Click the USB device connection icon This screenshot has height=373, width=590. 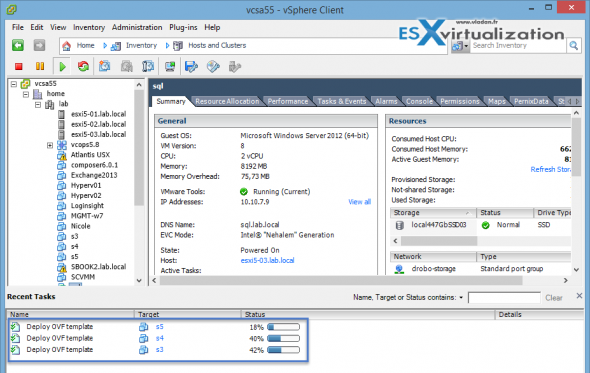click(235, 67)
